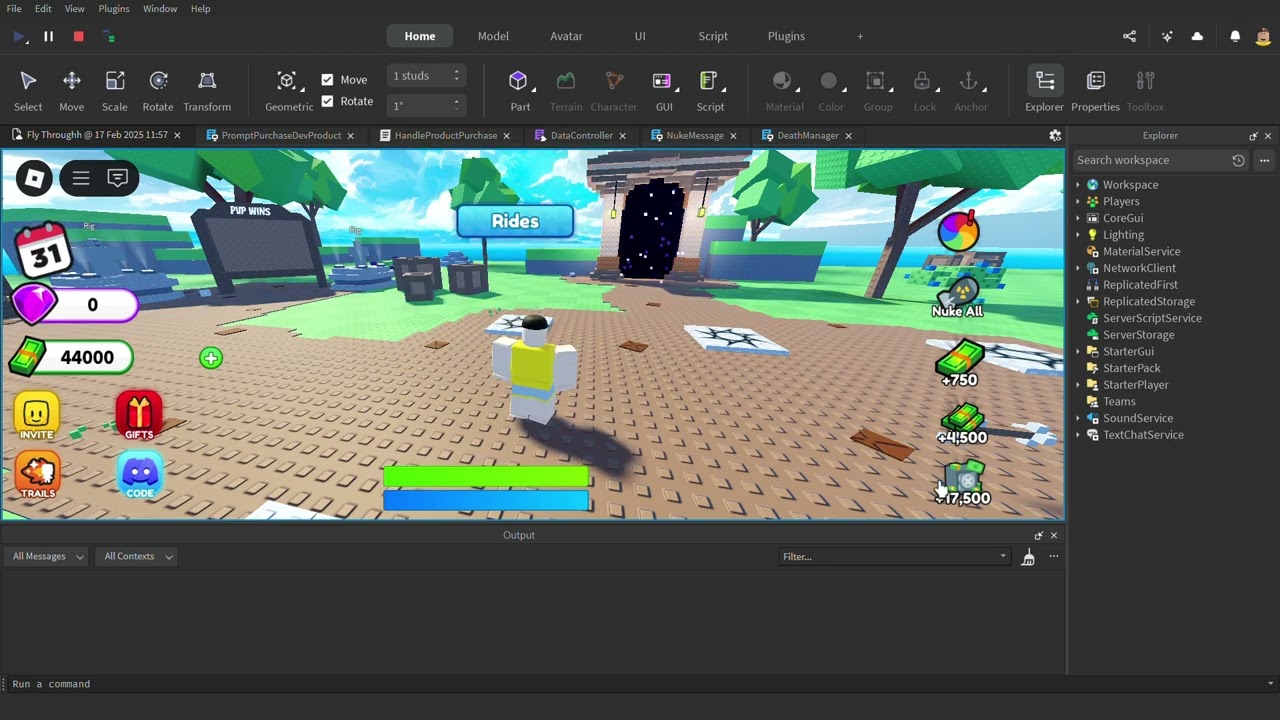The width and height of the screenshot is (1280, 720).
Task: Clear the Output with broom icon
Action: pos(1028,557)
